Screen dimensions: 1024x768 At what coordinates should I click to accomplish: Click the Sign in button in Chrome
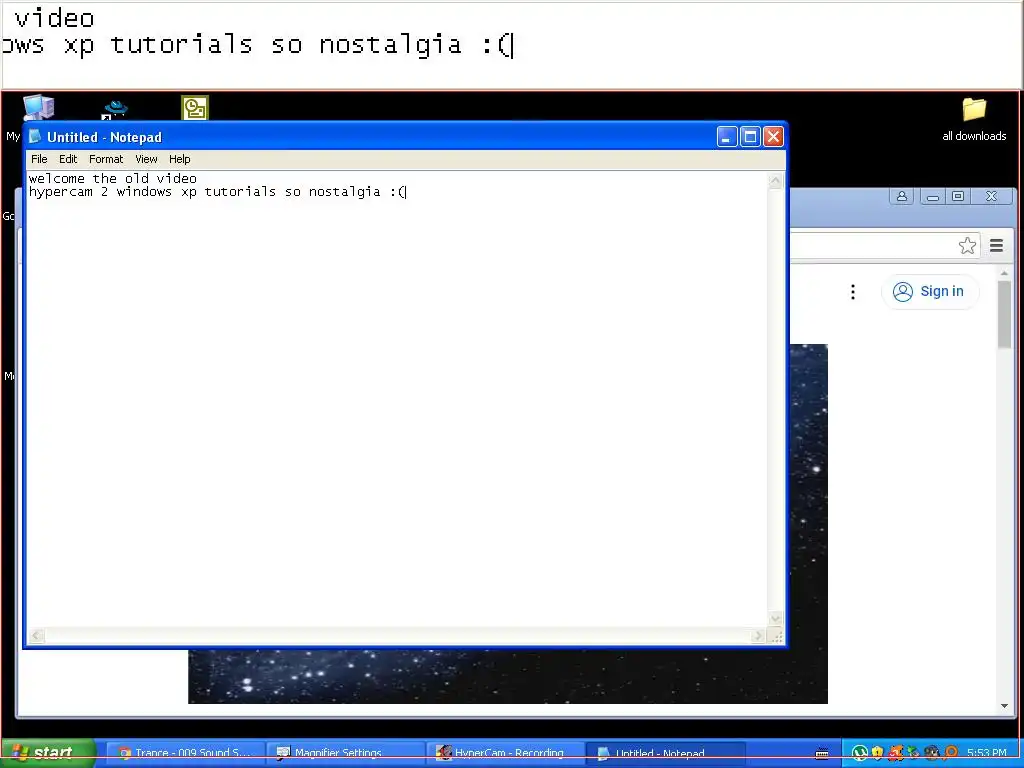(x=930, y=291)
